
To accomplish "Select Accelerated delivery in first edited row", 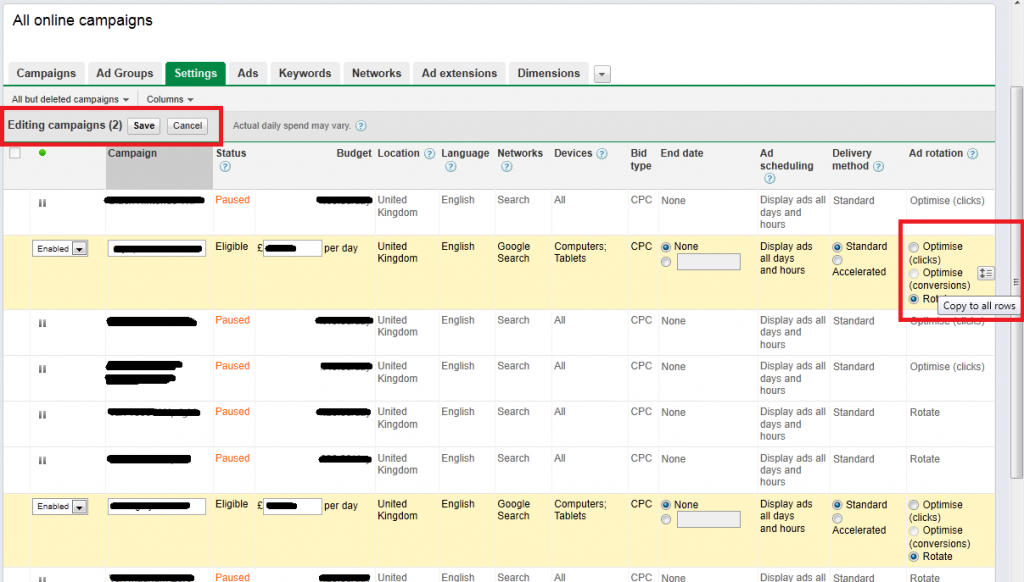I will [x=838, y=260].
